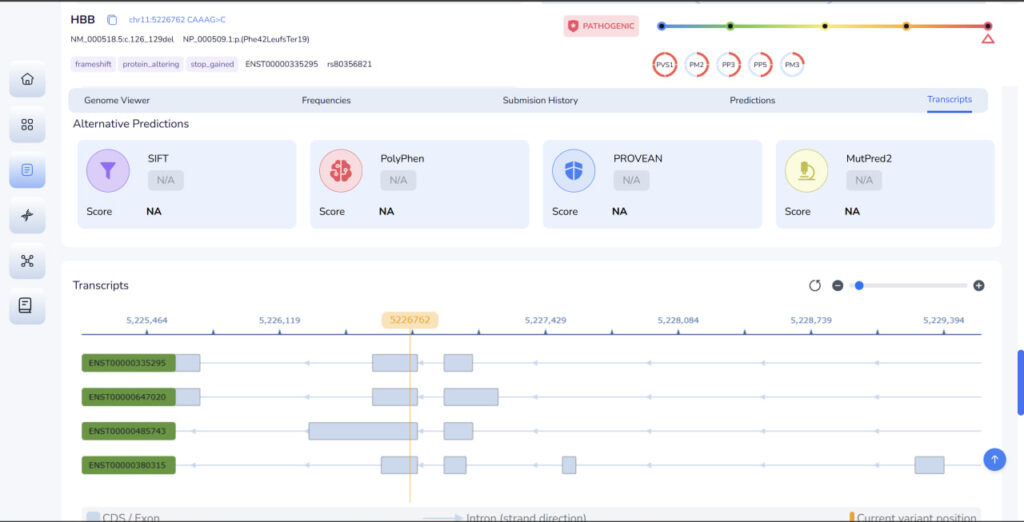Click the frameshift tag
This screenshot has width=1024, height=522.
coord(93,64)
